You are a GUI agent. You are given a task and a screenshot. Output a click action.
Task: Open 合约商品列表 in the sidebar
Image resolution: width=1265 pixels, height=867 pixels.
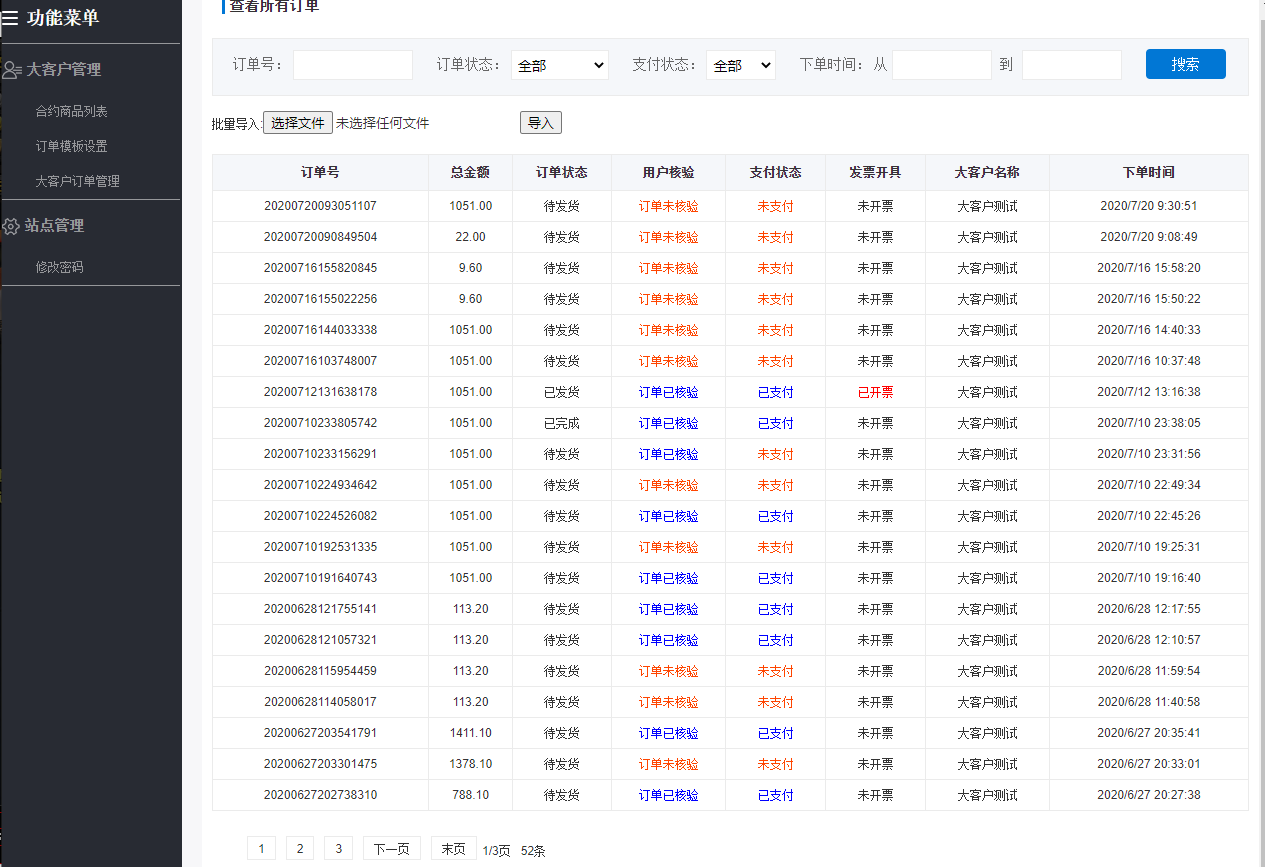tap(71, 111)
